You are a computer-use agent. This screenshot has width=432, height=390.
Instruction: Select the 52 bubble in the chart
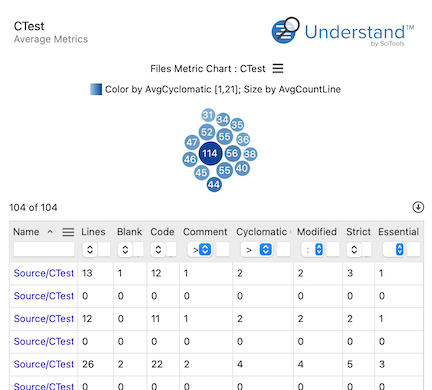coord(207,132)
